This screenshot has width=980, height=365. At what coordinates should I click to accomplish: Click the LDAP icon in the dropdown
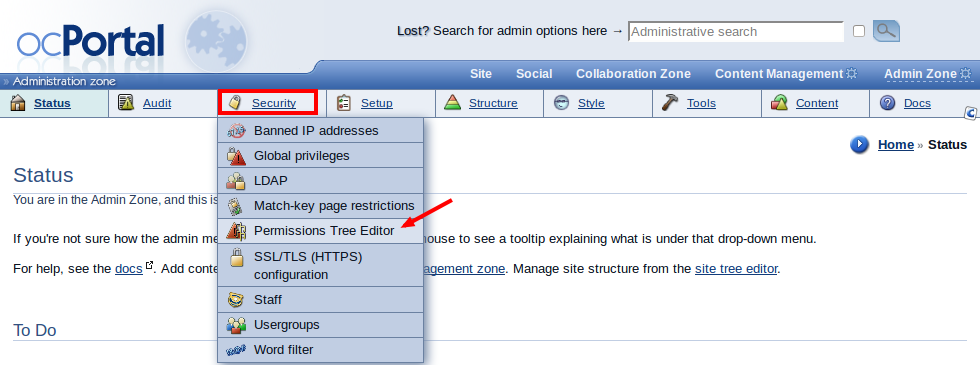(236, 181)
